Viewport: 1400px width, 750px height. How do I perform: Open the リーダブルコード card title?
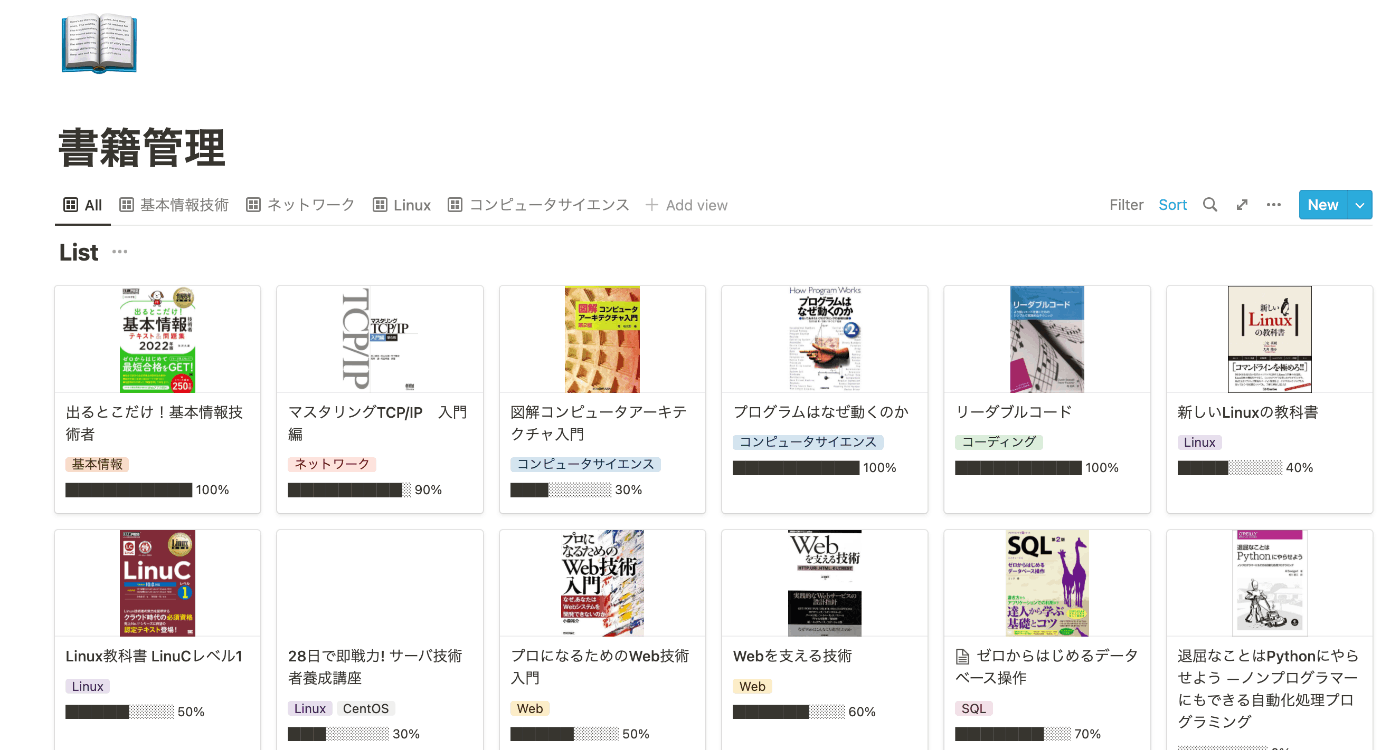pyautogui.click(x=1014, y=412)
